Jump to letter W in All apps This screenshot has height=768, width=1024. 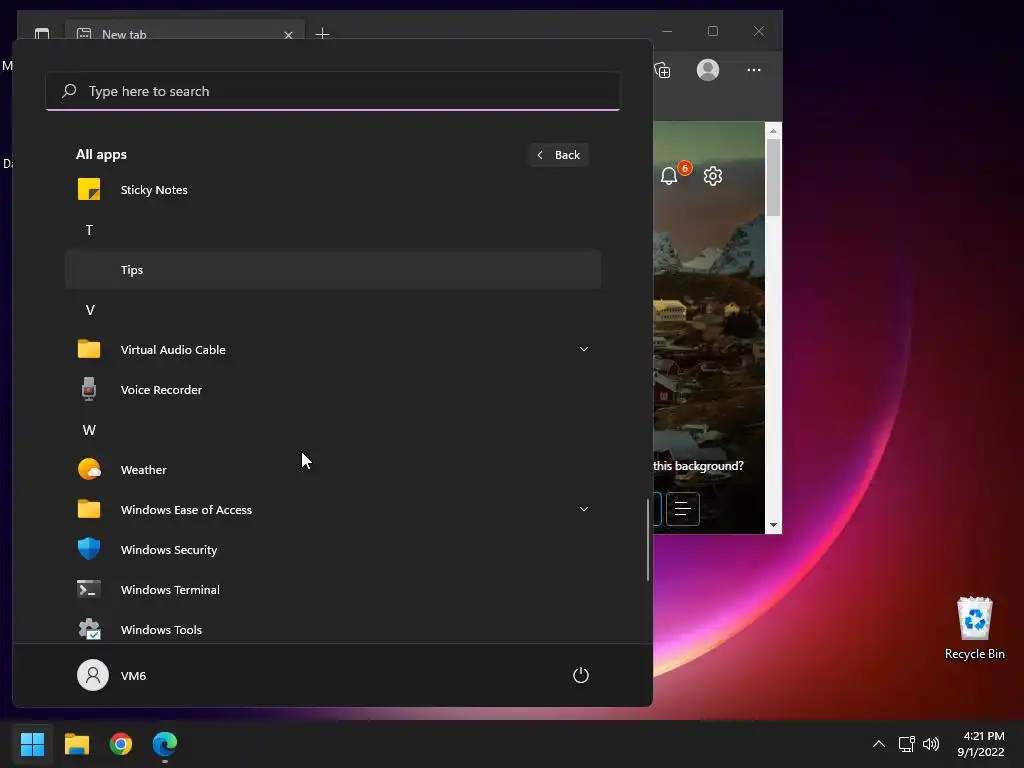(89, 430)
